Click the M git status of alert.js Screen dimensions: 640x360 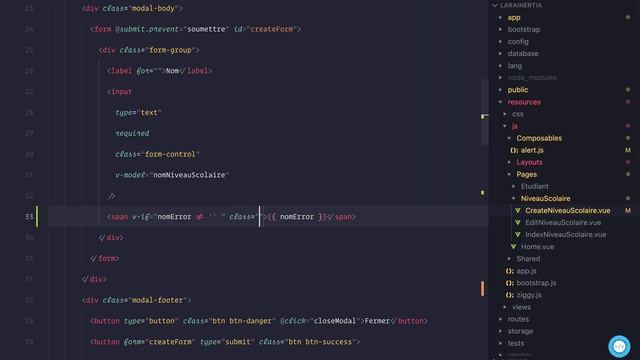(x=628, y=150)
